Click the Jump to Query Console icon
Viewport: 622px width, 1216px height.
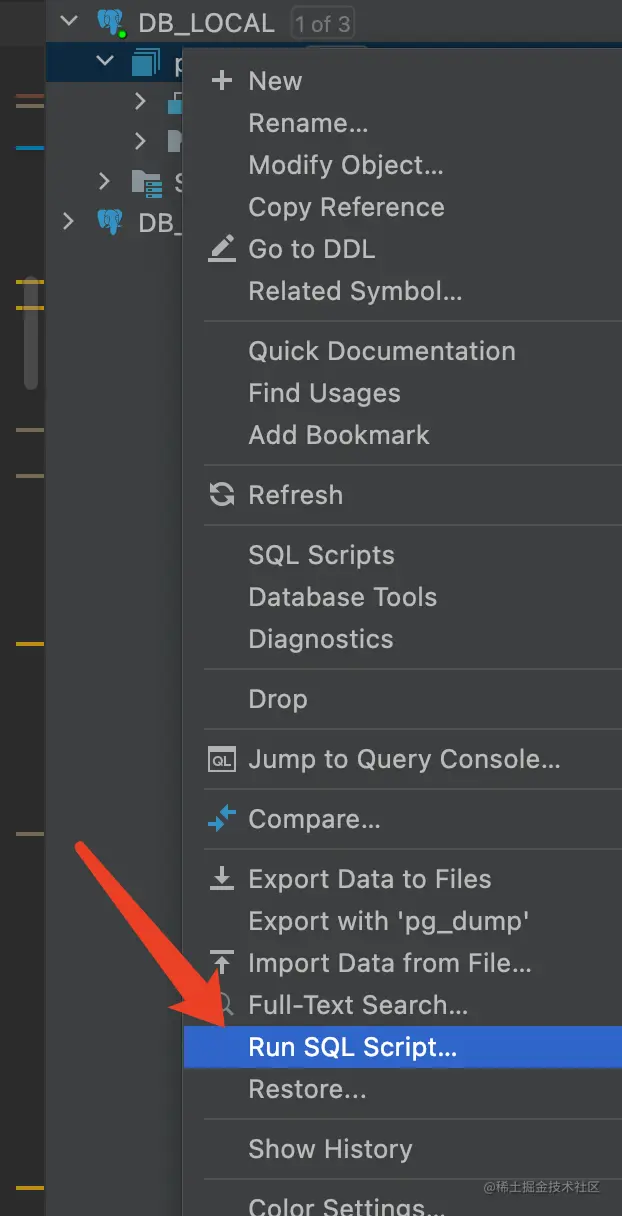tap(221, 759)
